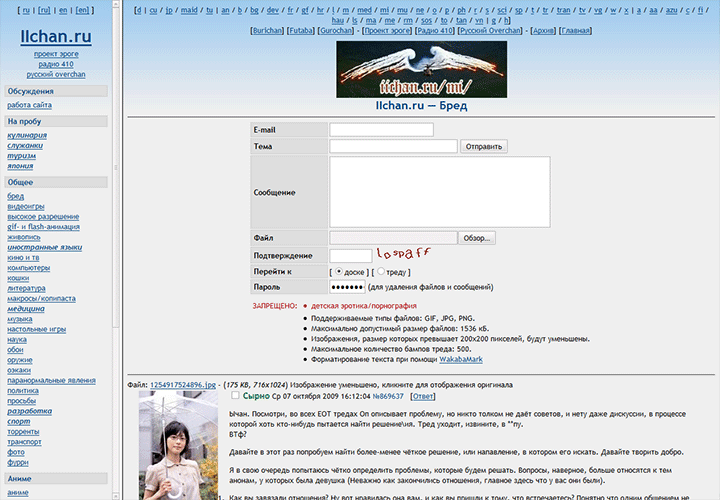The image size is (720, 500).
Task: Click the 'проект эроге' sidebar link
Action: click(56, 54)
